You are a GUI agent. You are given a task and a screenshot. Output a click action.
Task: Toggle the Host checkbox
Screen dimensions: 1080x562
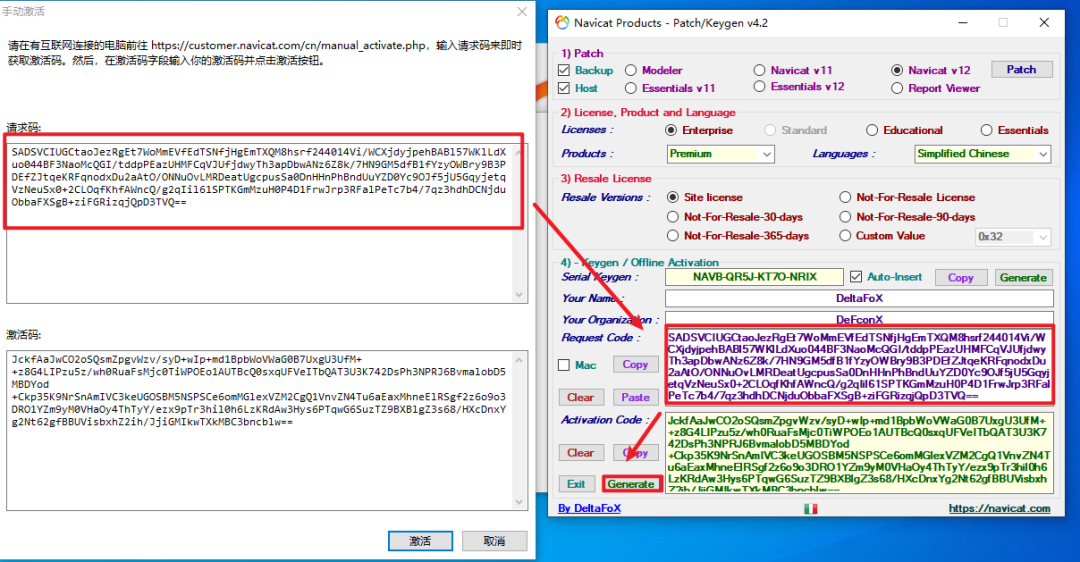(x=564, y=88)
